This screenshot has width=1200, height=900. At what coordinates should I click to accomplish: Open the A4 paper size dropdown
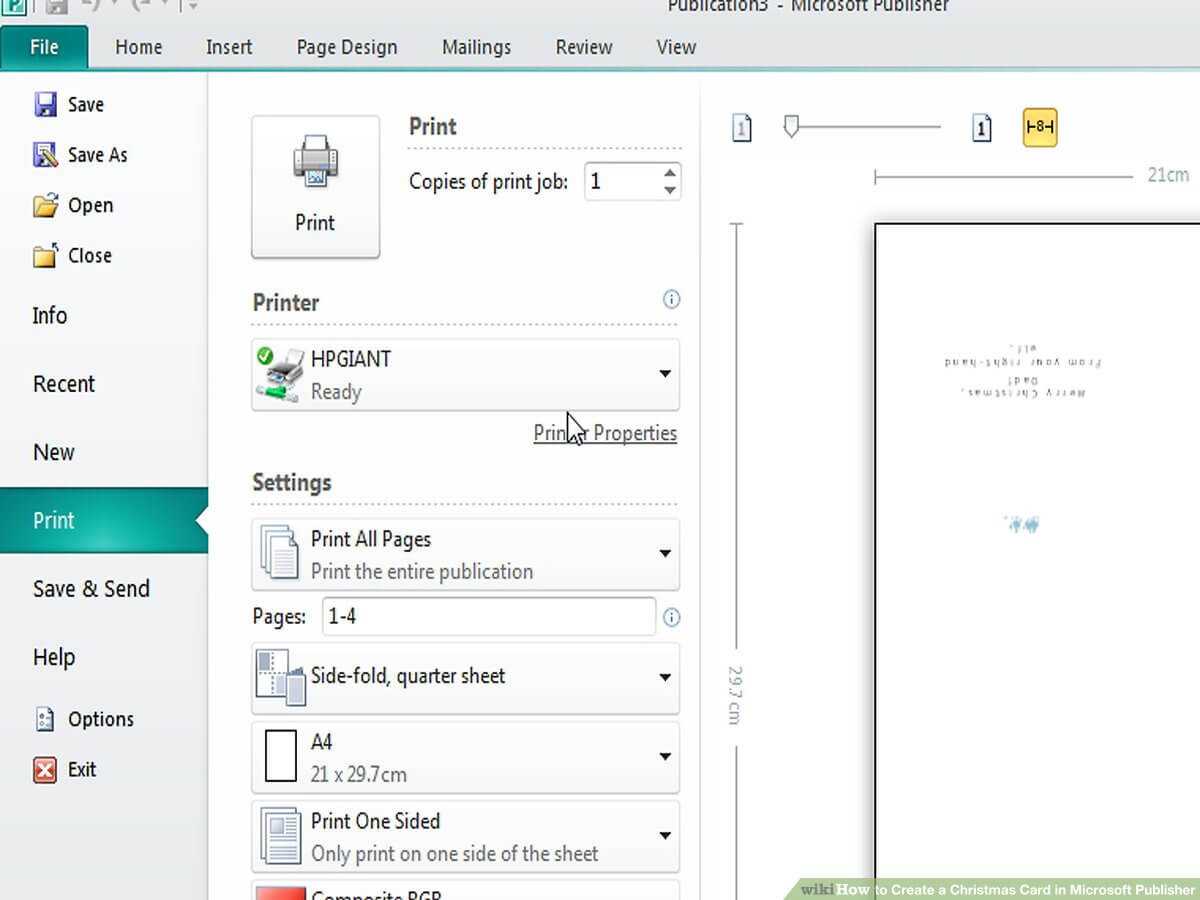[x=664, y=757]
